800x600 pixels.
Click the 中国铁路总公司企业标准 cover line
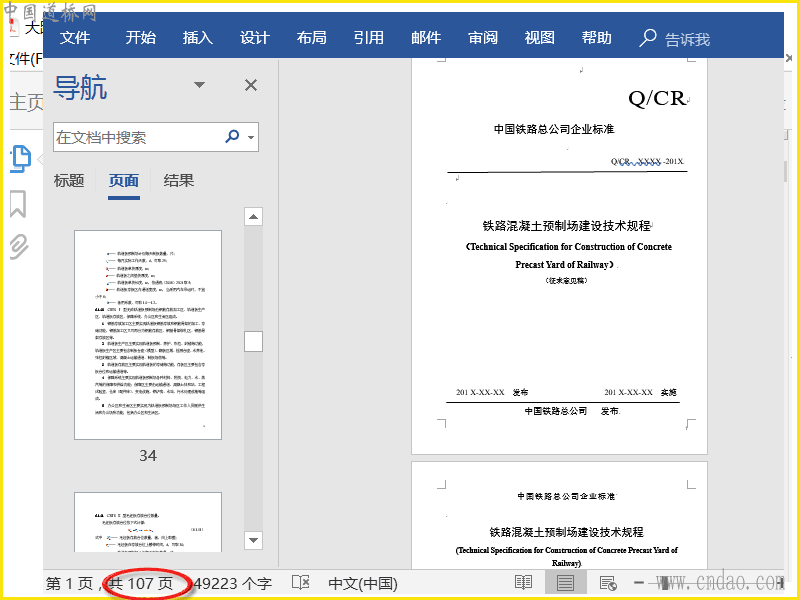tap(554, 129)
